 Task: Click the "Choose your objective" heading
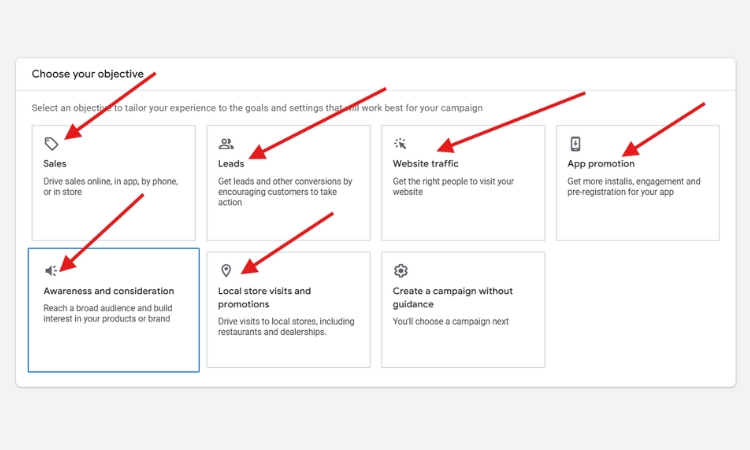tap(88, 74)
